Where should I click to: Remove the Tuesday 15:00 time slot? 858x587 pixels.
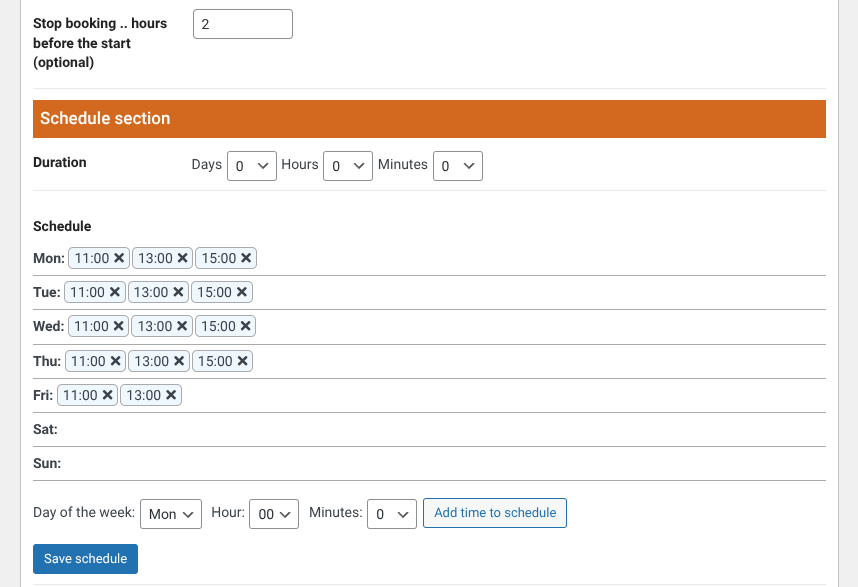[x=242, y=292]
